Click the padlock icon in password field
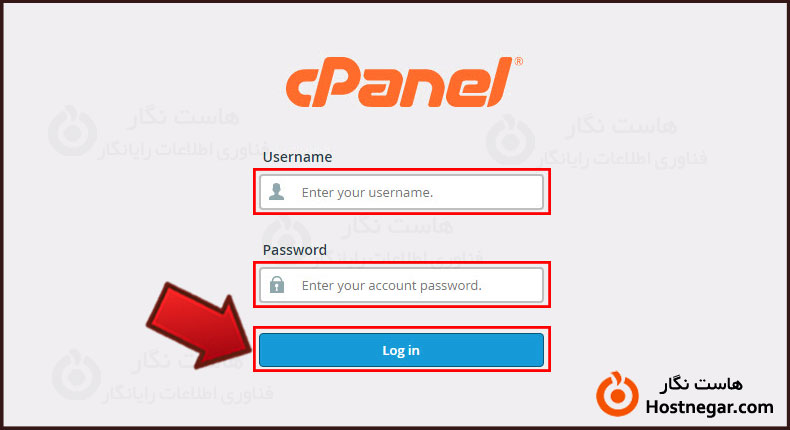Screen dimensions: 790x430 277,285
